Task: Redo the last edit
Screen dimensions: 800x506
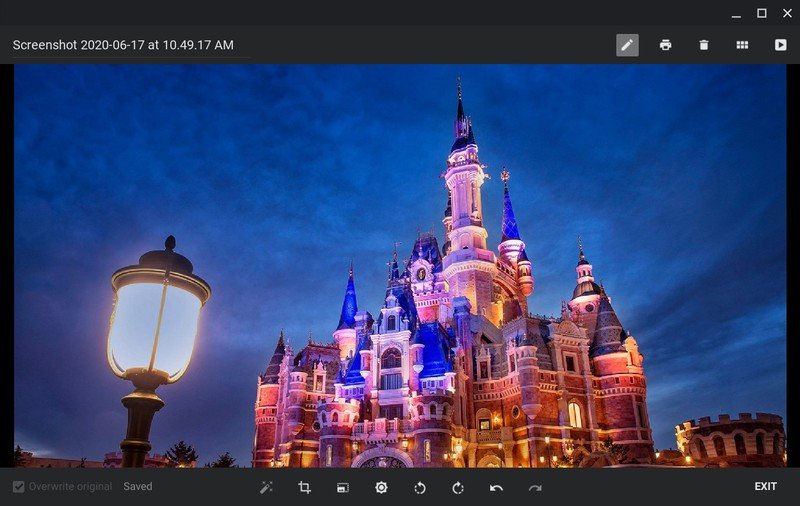Action: pyautogui.click(x=535, y=488)
